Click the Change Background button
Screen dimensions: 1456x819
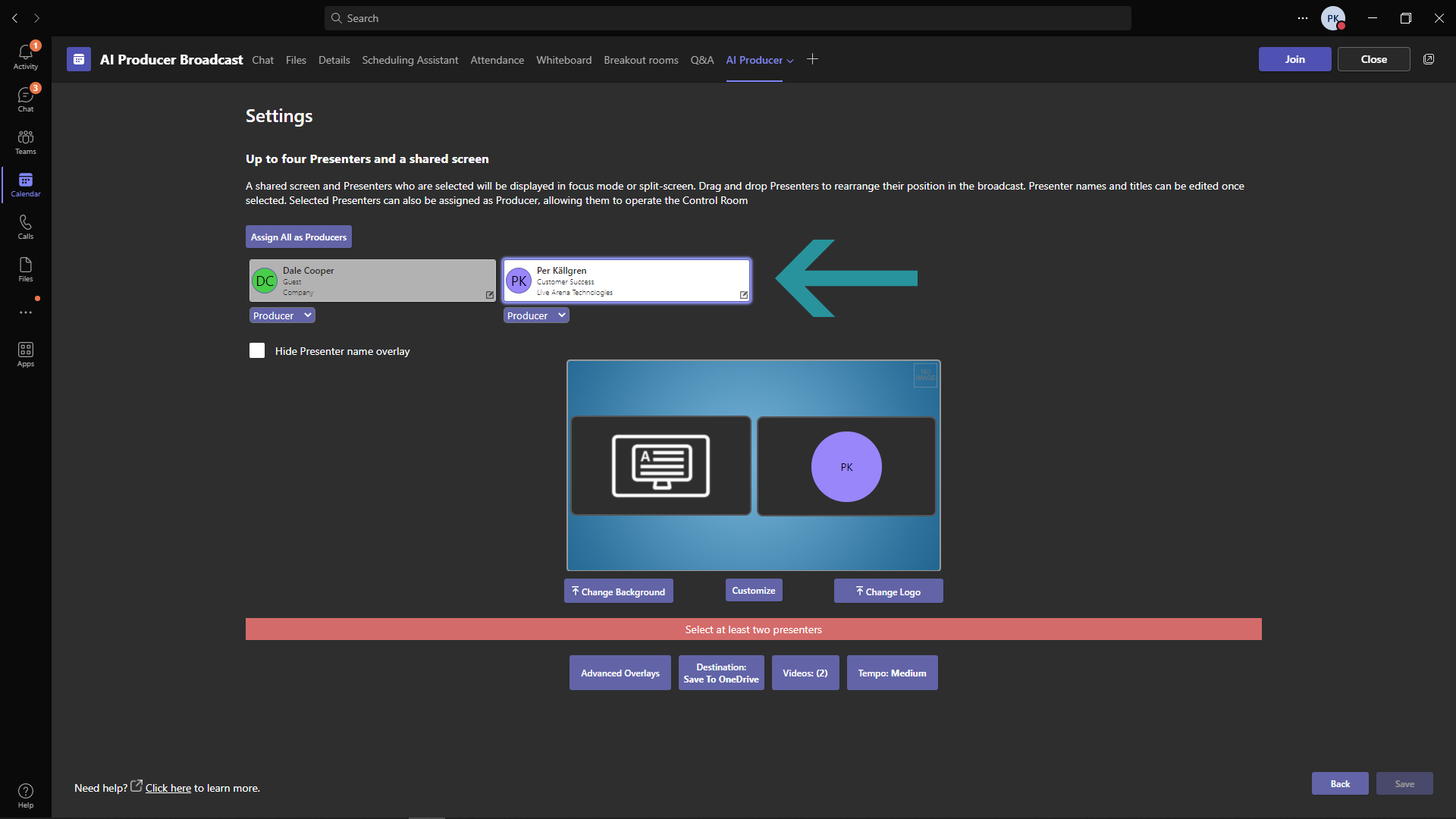(x=619, y=591)
